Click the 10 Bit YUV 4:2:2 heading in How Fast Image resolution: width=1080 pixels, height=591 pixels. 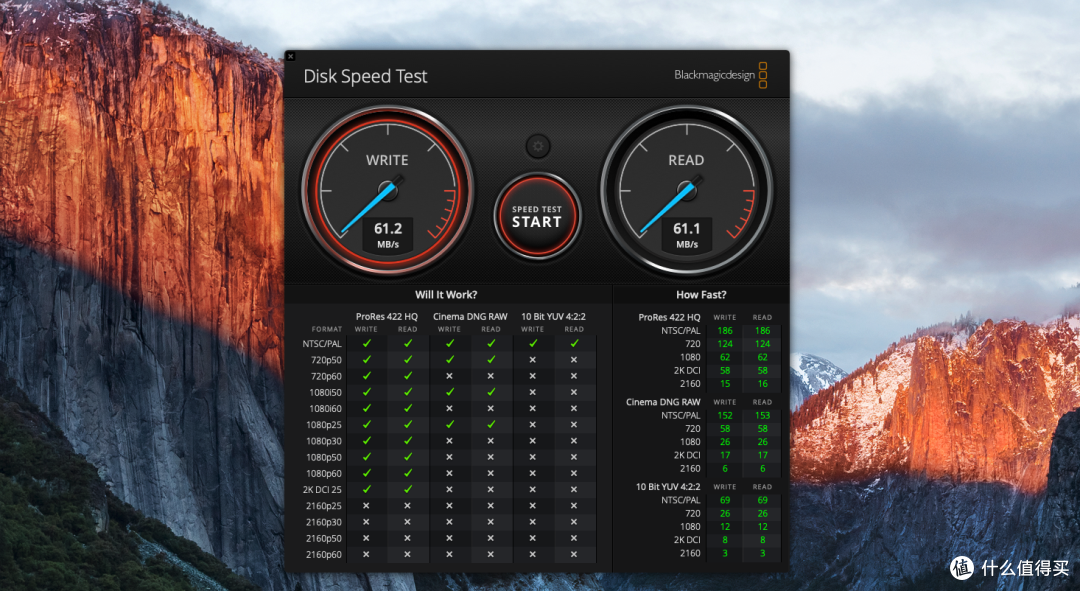(x=667, y=487)
